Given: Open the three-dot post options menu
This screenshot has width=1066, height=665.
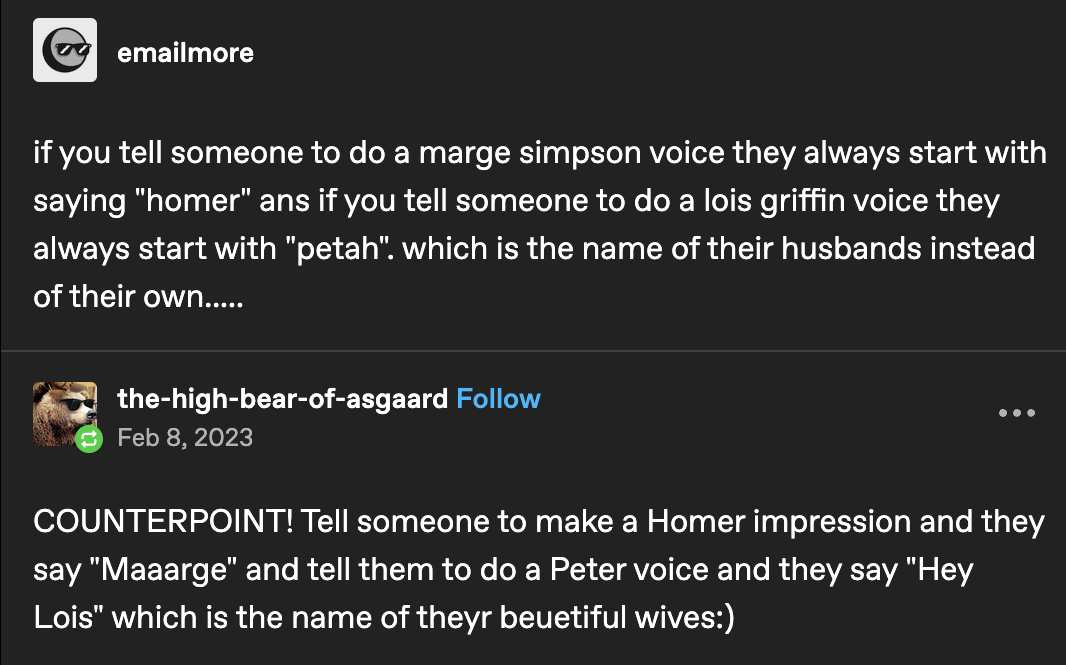Looking at the screenshot, I should [1016, 413].
